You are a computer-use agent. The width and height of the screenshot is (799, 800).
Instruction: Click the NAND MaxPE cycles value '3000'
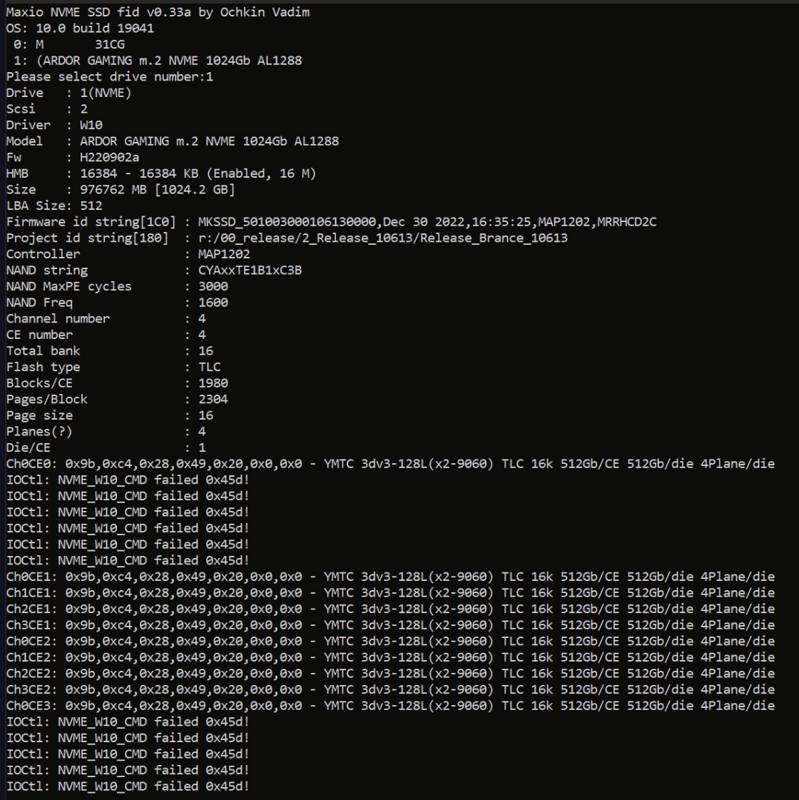[213, 287]
